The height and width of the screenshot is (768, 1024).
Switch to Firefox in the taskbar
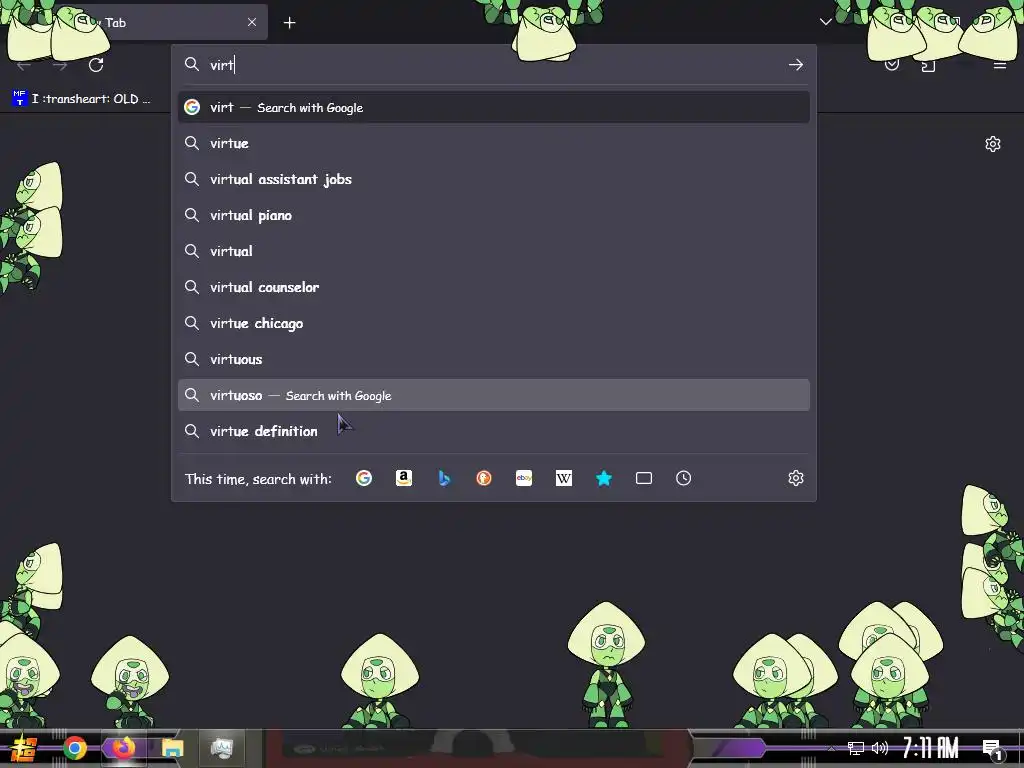tap(123, 748)
